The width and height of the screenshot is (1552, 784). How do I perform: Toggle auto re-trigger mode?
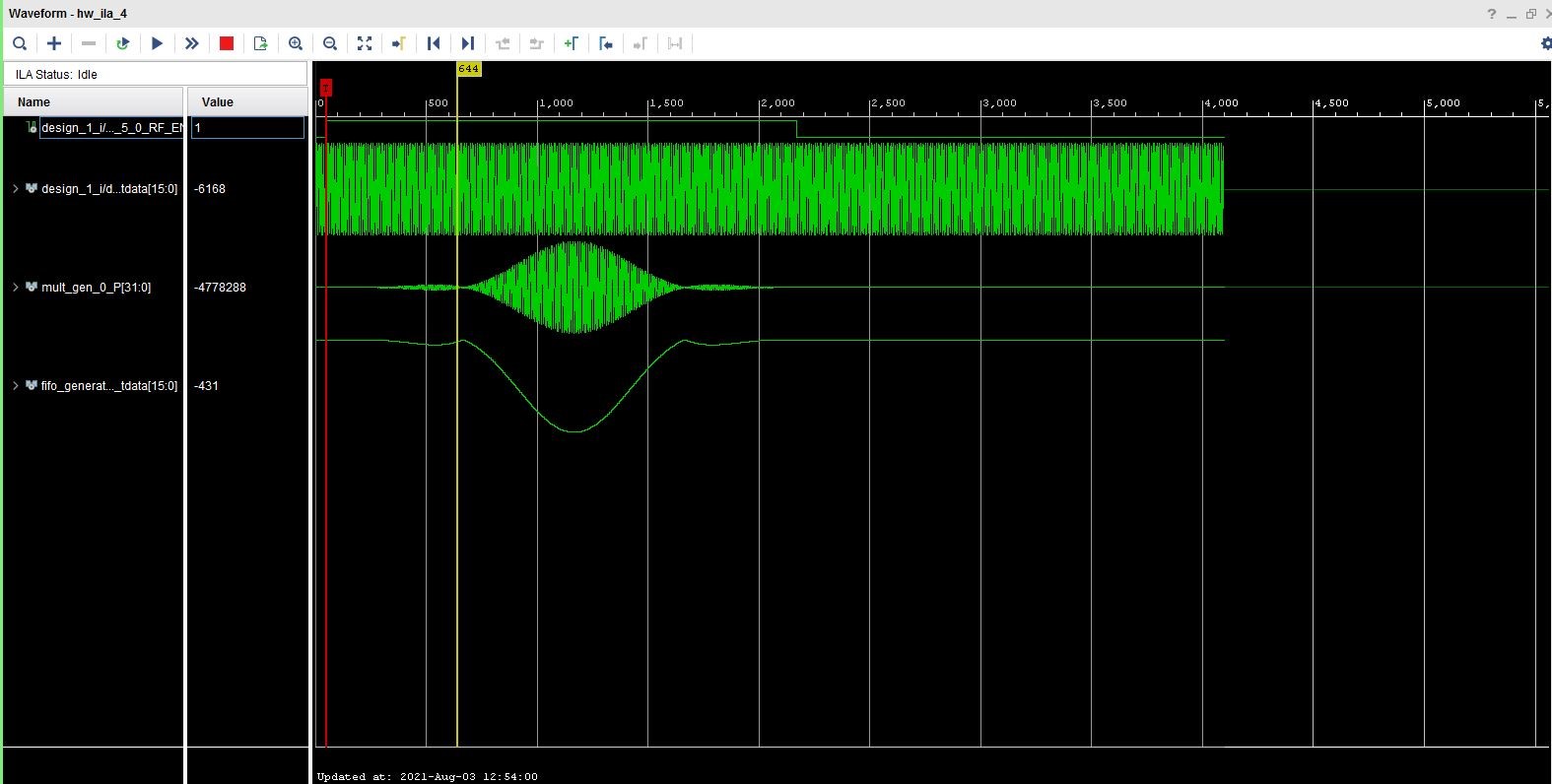click(x=123, y=43)
